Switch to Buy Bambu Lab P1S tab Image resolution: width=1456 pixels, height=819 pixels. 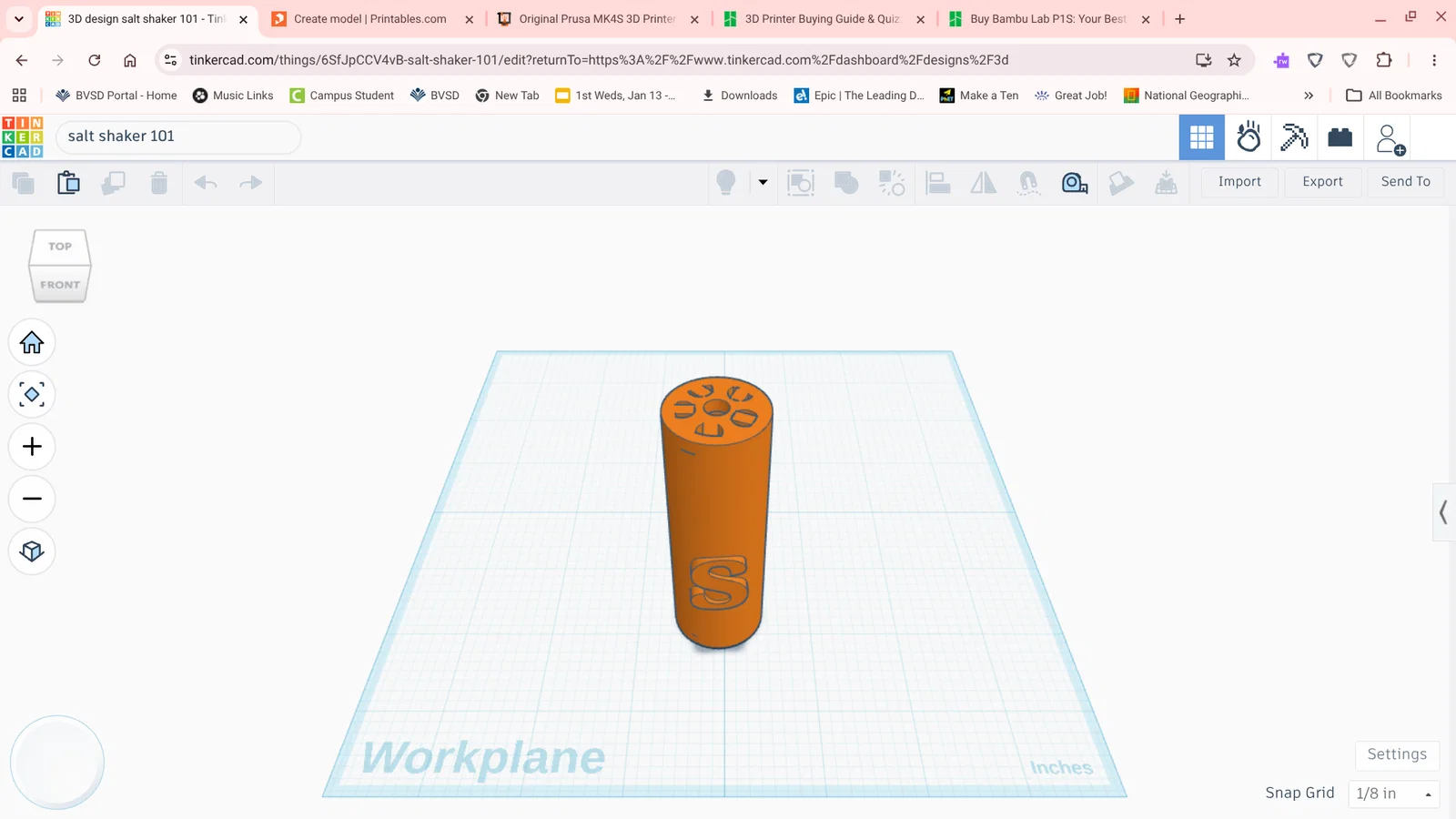click(x=1047, y=19)
